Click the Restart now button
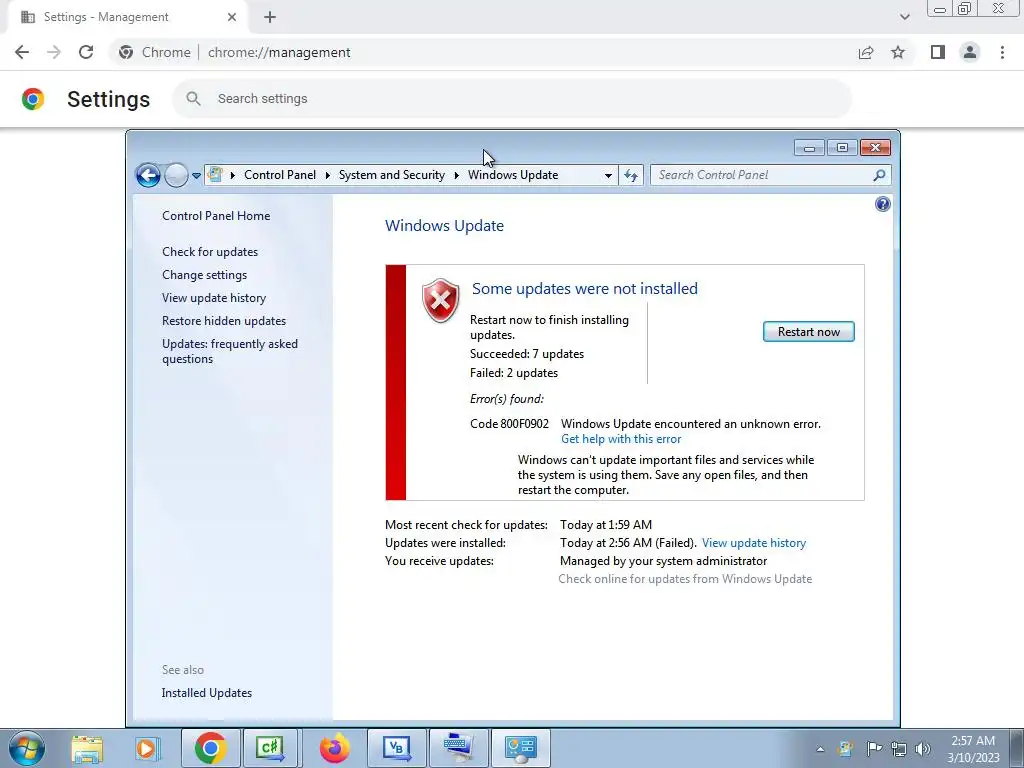The image size is (1024, 768). click(x=808, y=332)
